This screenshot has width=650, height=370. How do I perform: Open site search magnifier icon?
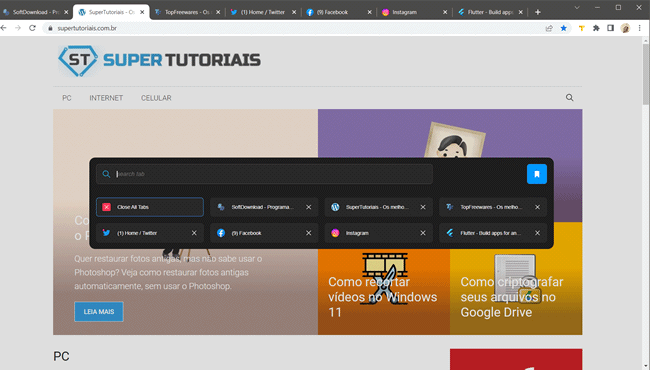coord(570,98)
